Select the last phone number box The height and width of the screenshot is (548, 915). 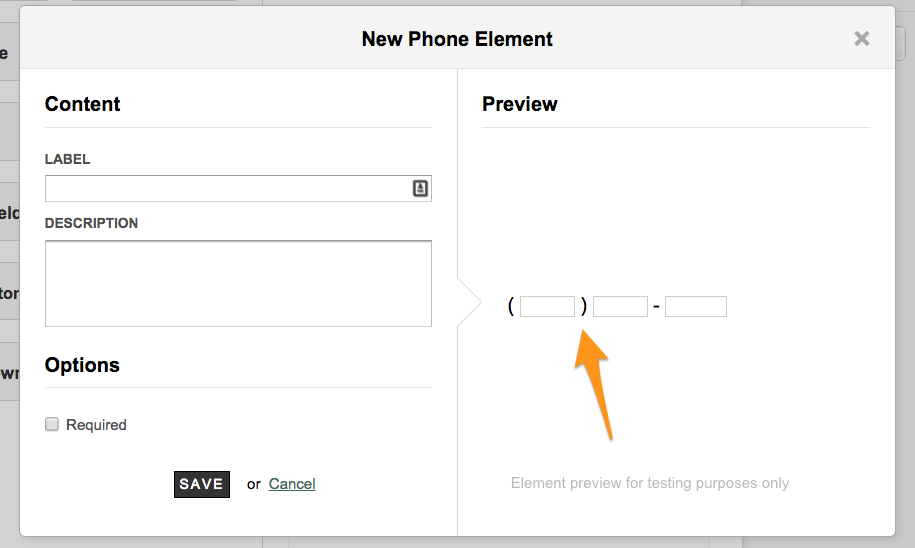click(x=696, y=306)
